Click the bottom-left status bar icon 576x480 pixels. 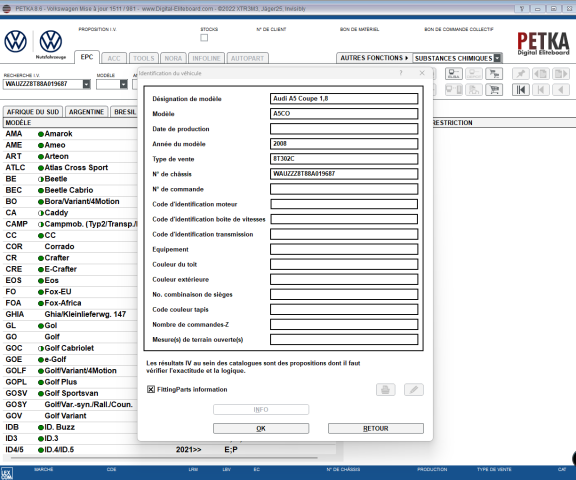click(7, 473)
